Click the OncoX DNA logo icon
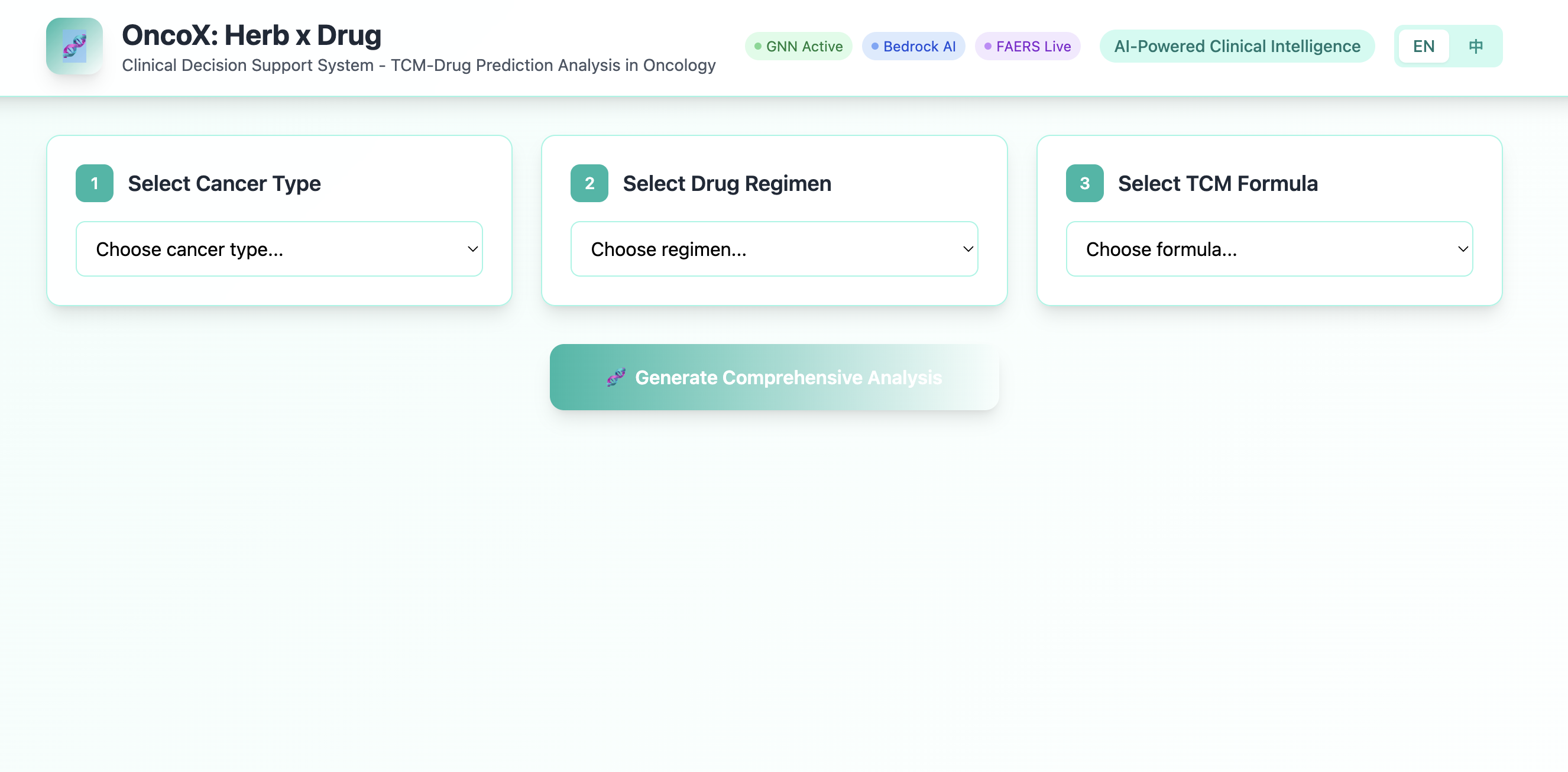 [x=74, y=46]
